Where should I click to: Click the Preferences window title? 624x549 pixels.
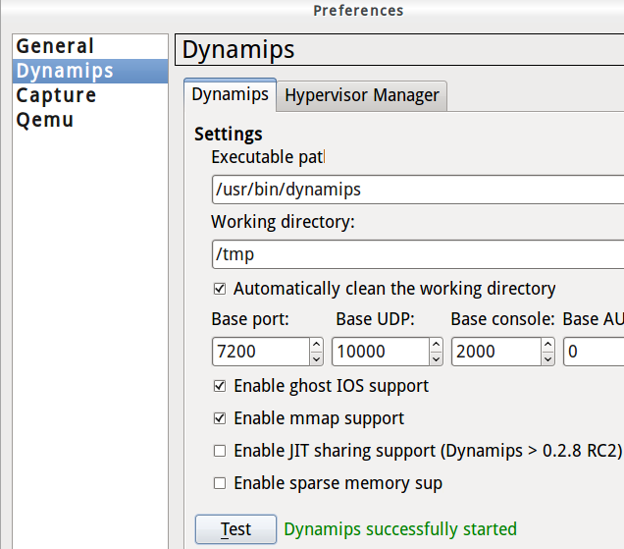tap(358, 11)
